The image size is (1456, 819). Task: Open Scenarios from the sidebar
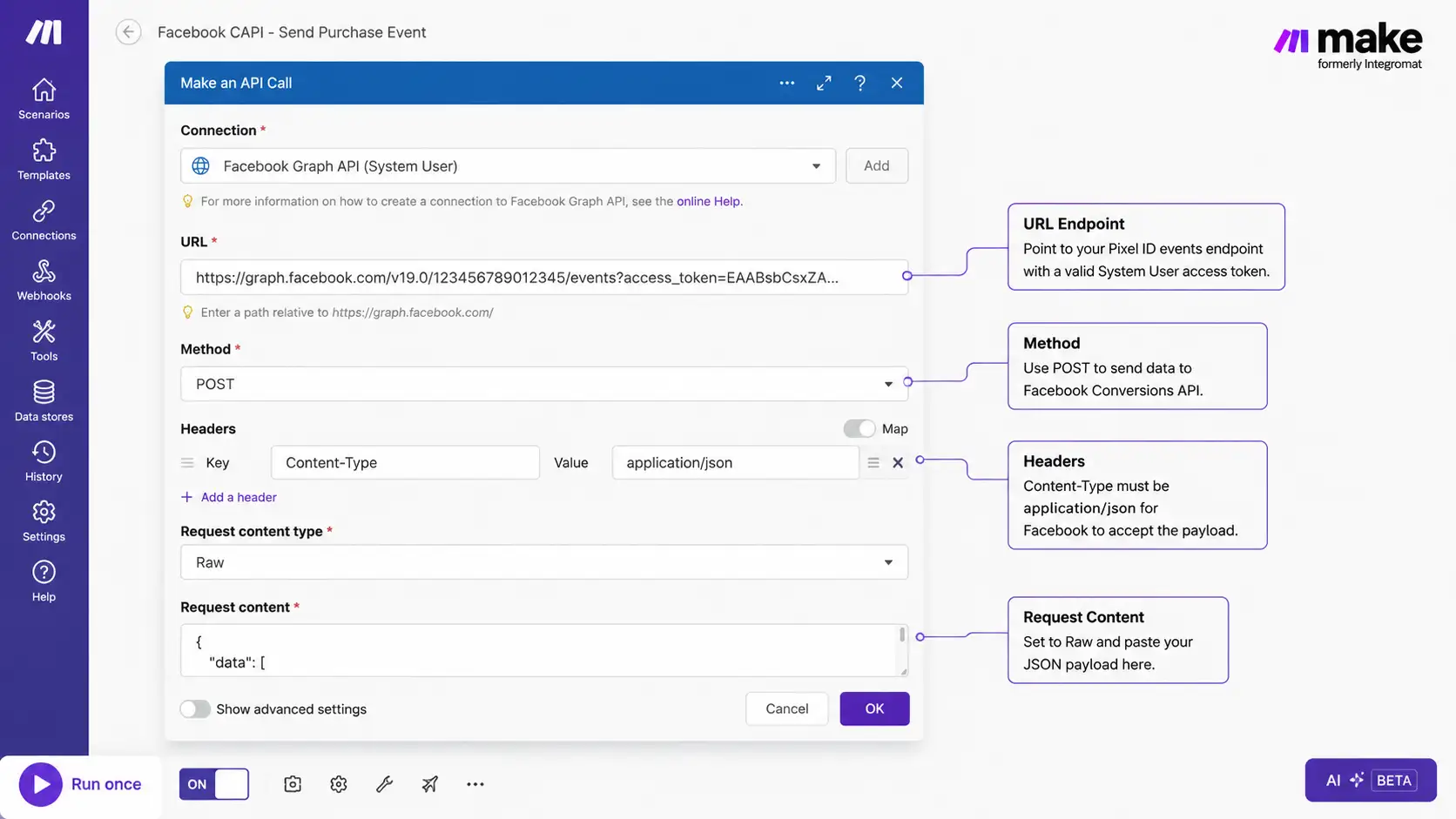[44, 99]
